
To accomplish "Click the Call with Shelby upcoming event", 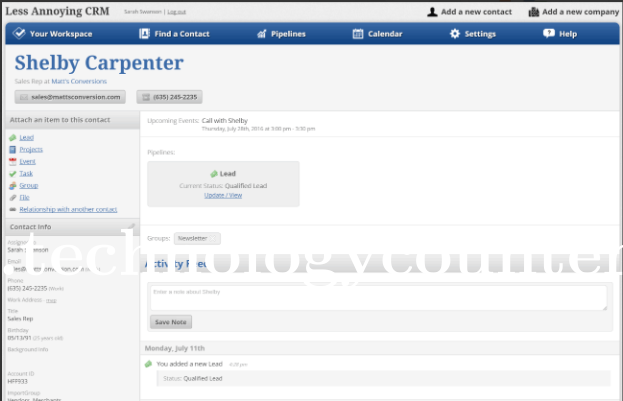I will pos(224,120).
